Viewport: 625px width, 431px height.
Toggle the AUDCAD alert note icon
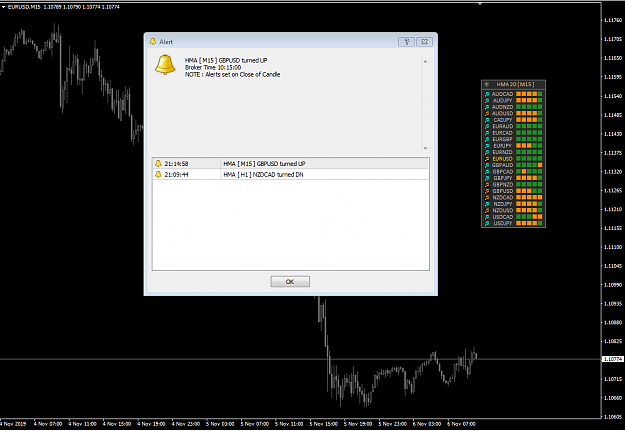pos(487,94)
